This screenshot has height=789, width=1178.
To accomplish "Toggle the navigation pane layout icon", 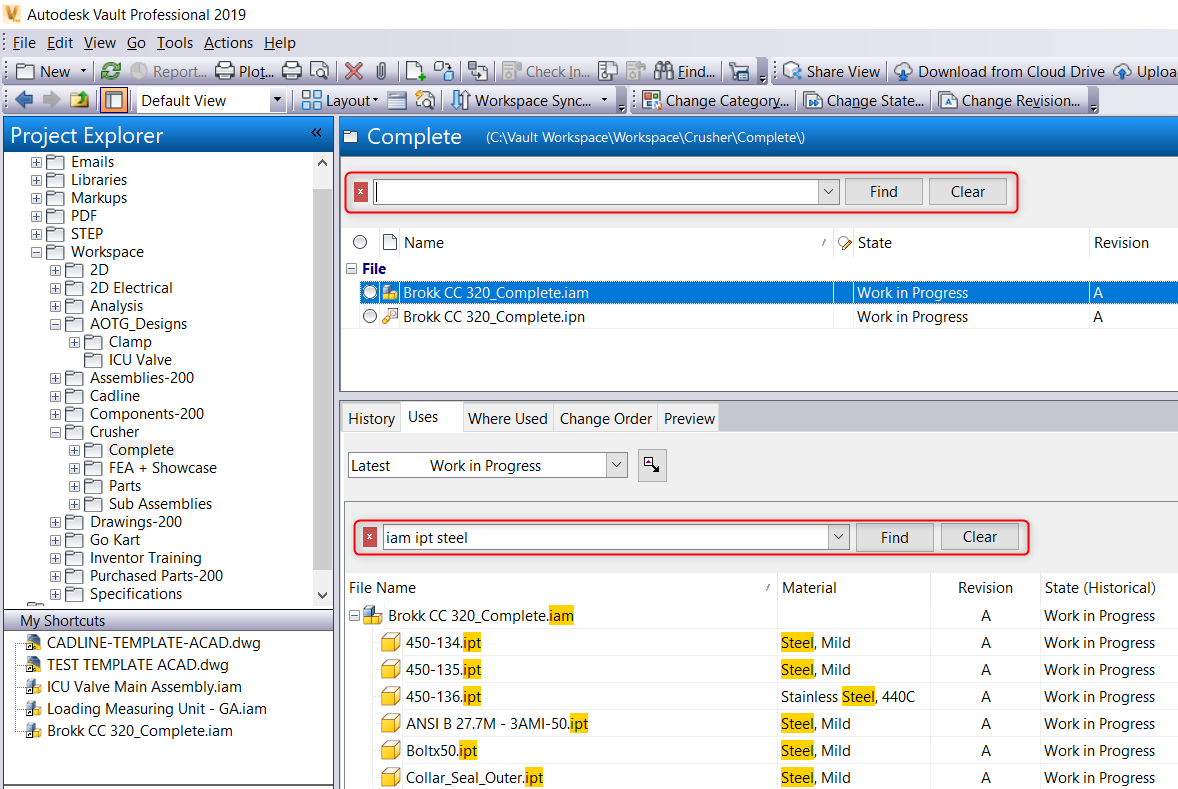I will [x=113, y=100].
